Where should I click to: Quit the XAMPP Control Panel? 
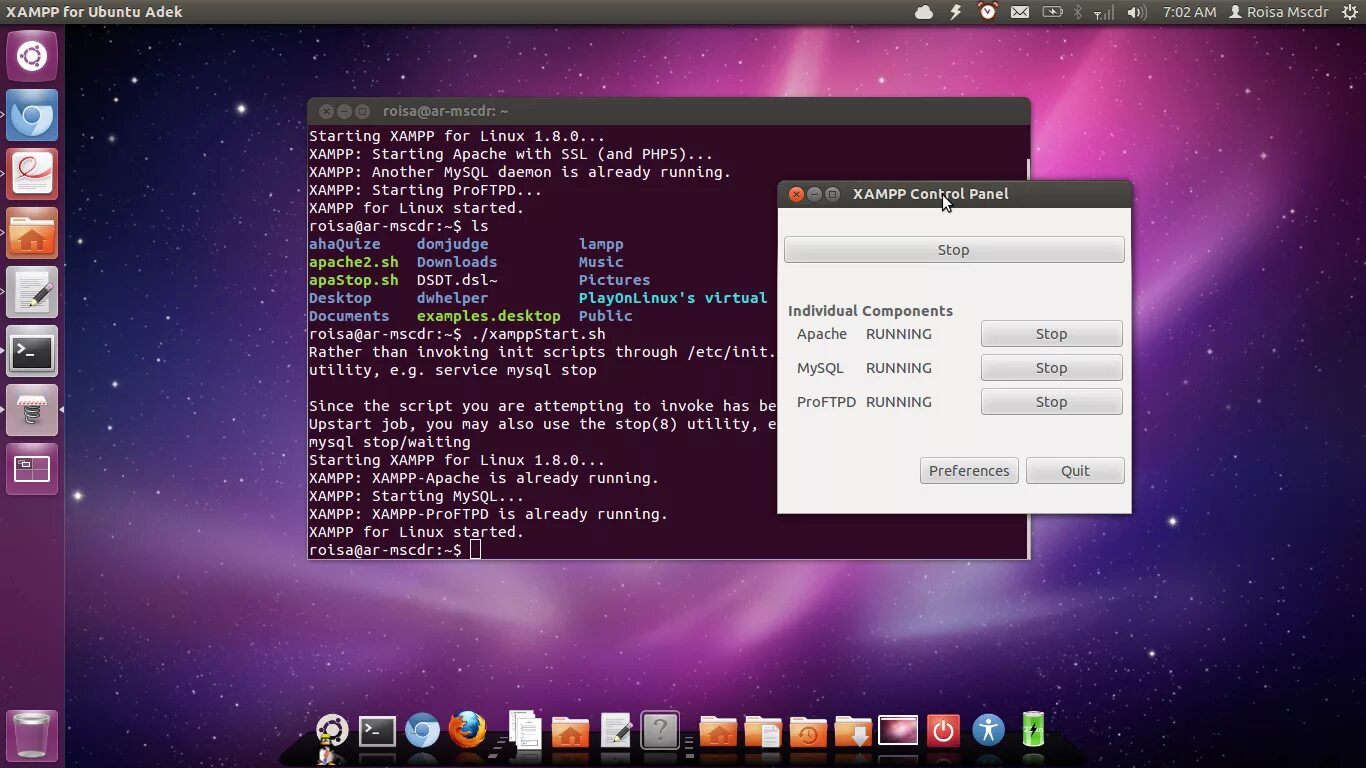click(x=1075, y=471)
